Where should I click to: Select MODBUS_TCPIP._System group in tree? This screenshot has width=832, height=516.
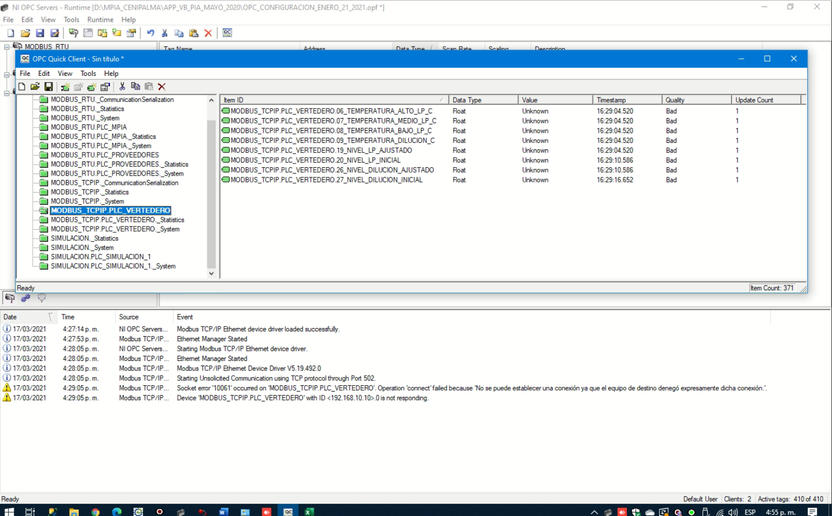click(x=87, y=201)
